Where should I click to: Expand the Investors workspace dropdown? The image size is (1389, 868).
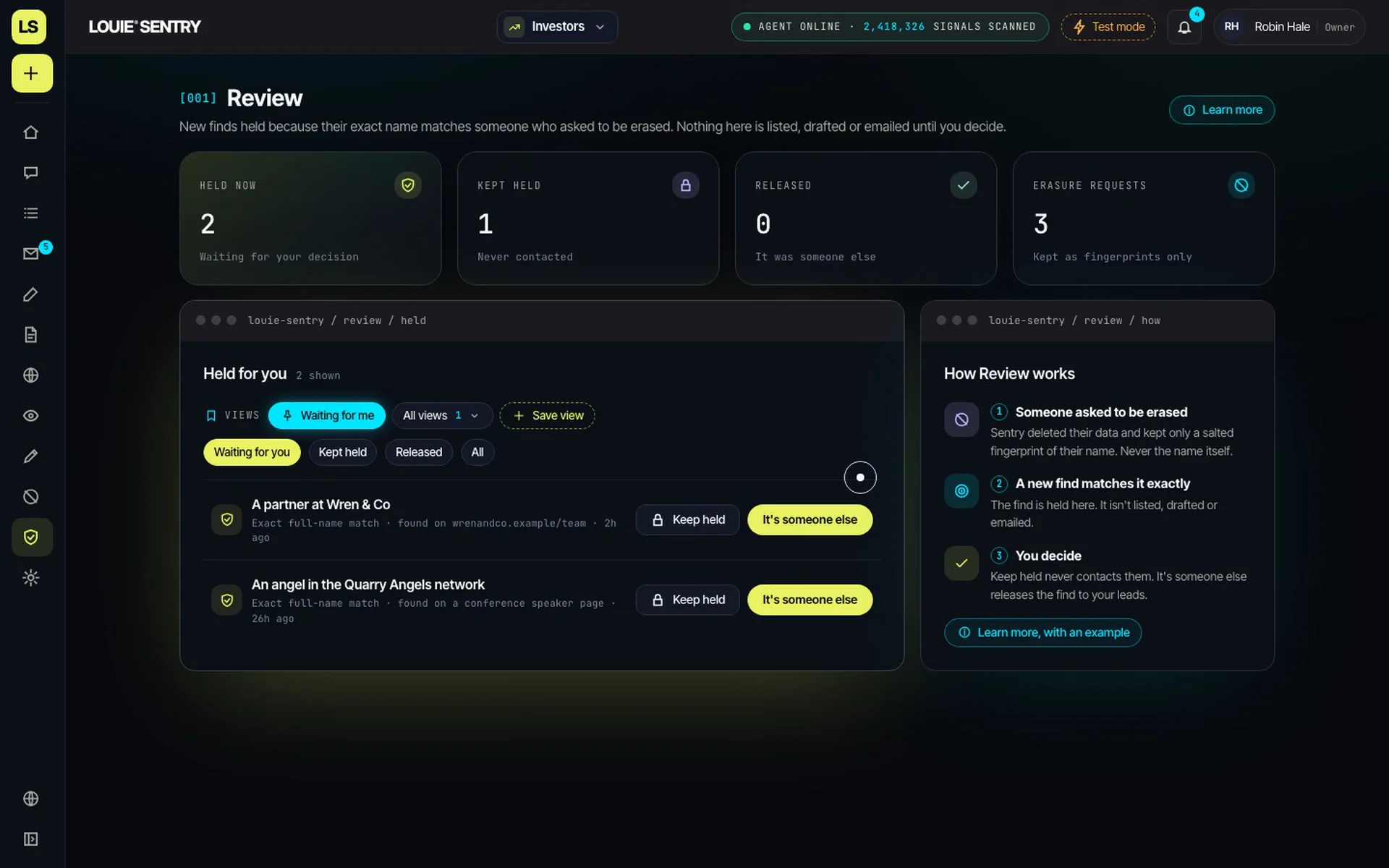(557, 27)
